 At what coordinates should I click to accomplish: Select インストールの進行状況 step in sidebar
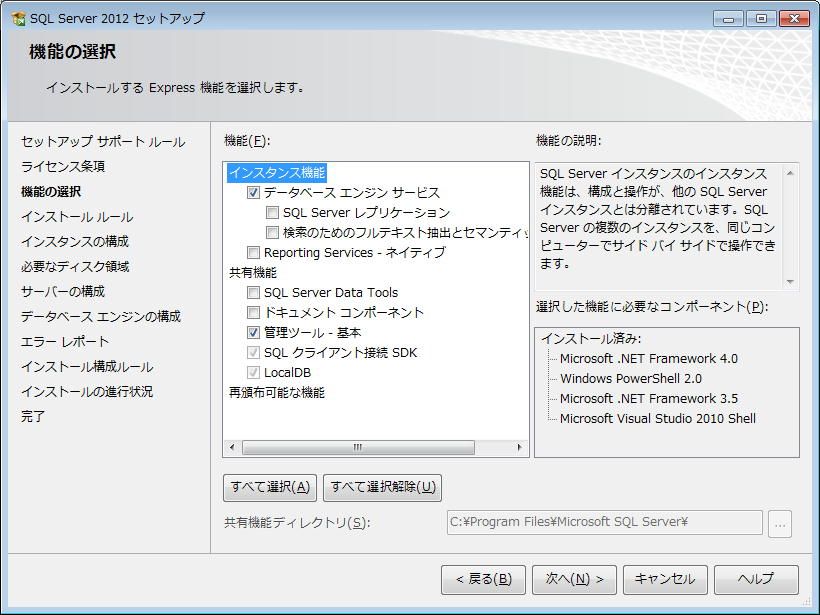pyautogui.click(x=87, y=392)
